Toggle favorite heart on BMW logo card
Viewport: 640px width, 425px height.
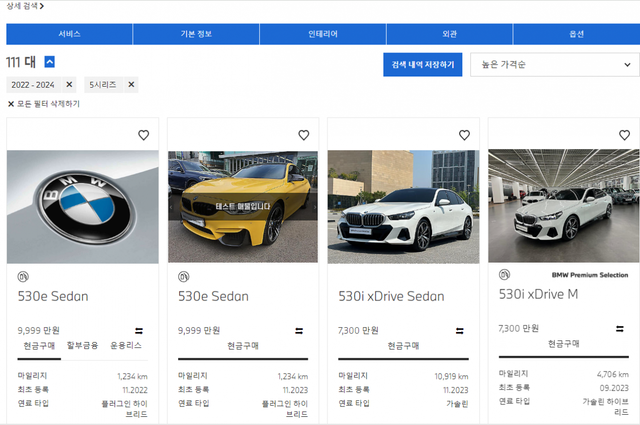pyautogui.click(x=144, y=135)
